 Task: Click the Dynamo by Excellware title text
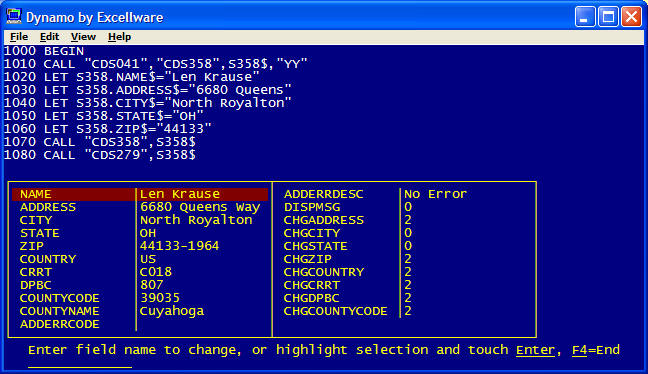pos(95,17)
